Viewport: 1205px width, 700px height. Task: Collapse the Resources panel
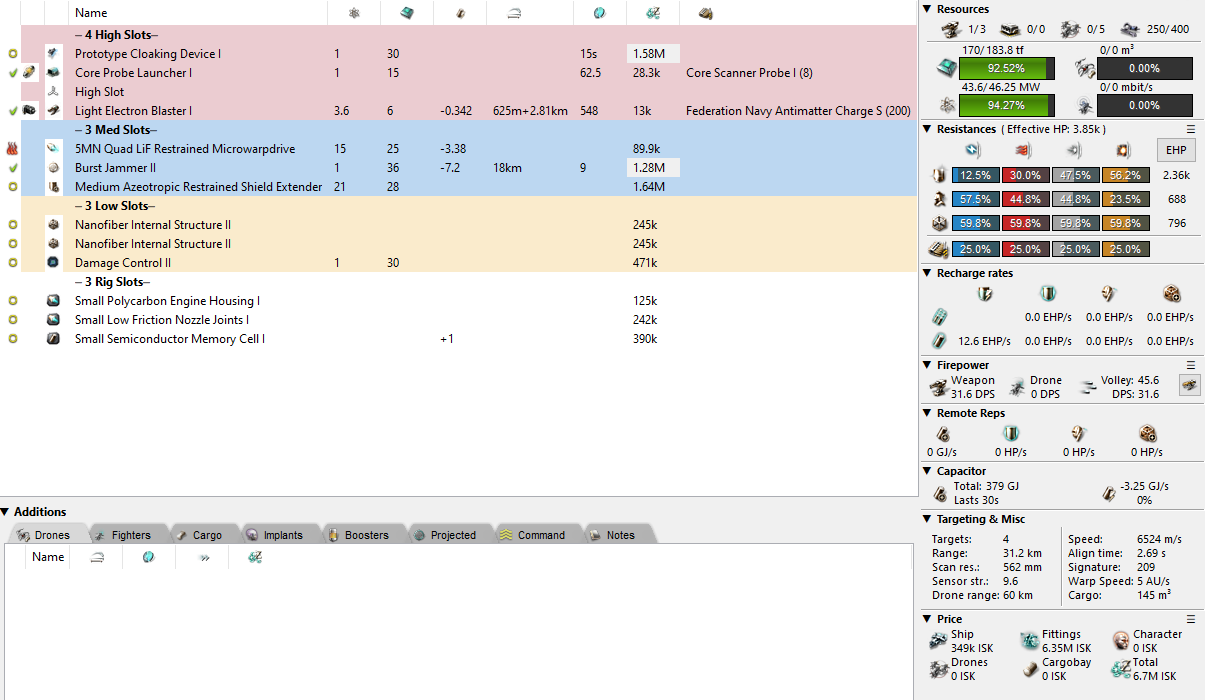point(927,9)
